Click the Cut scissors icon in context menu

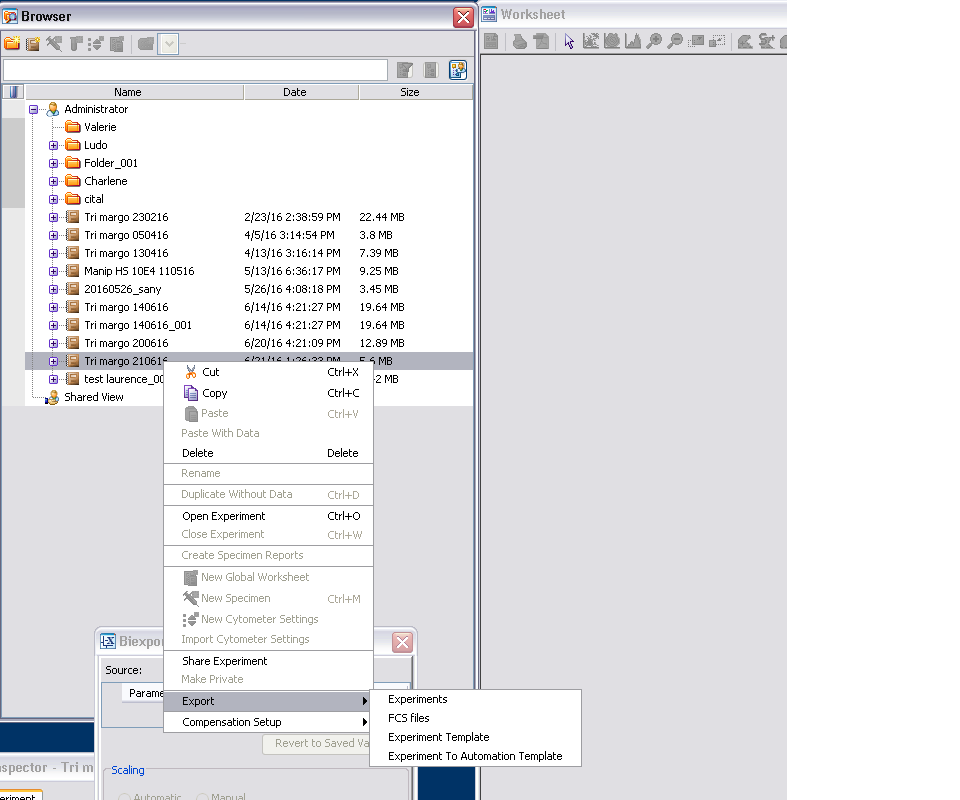pyautogui.click(x=190, y=372)
